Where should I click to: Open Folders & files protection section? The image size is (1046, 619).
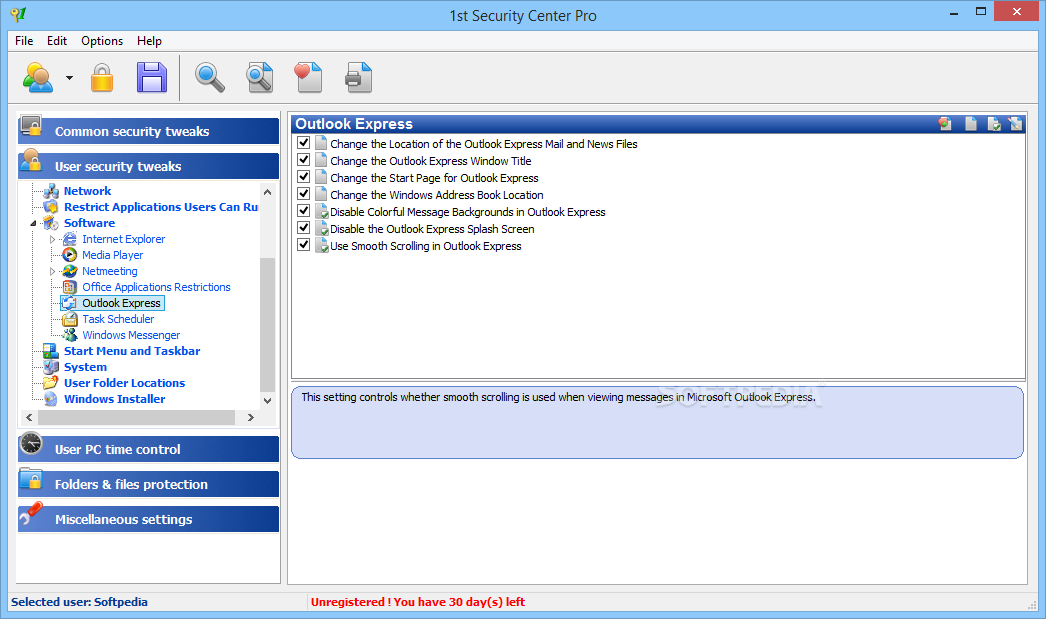pyautogui.click(x=148, y=484)
